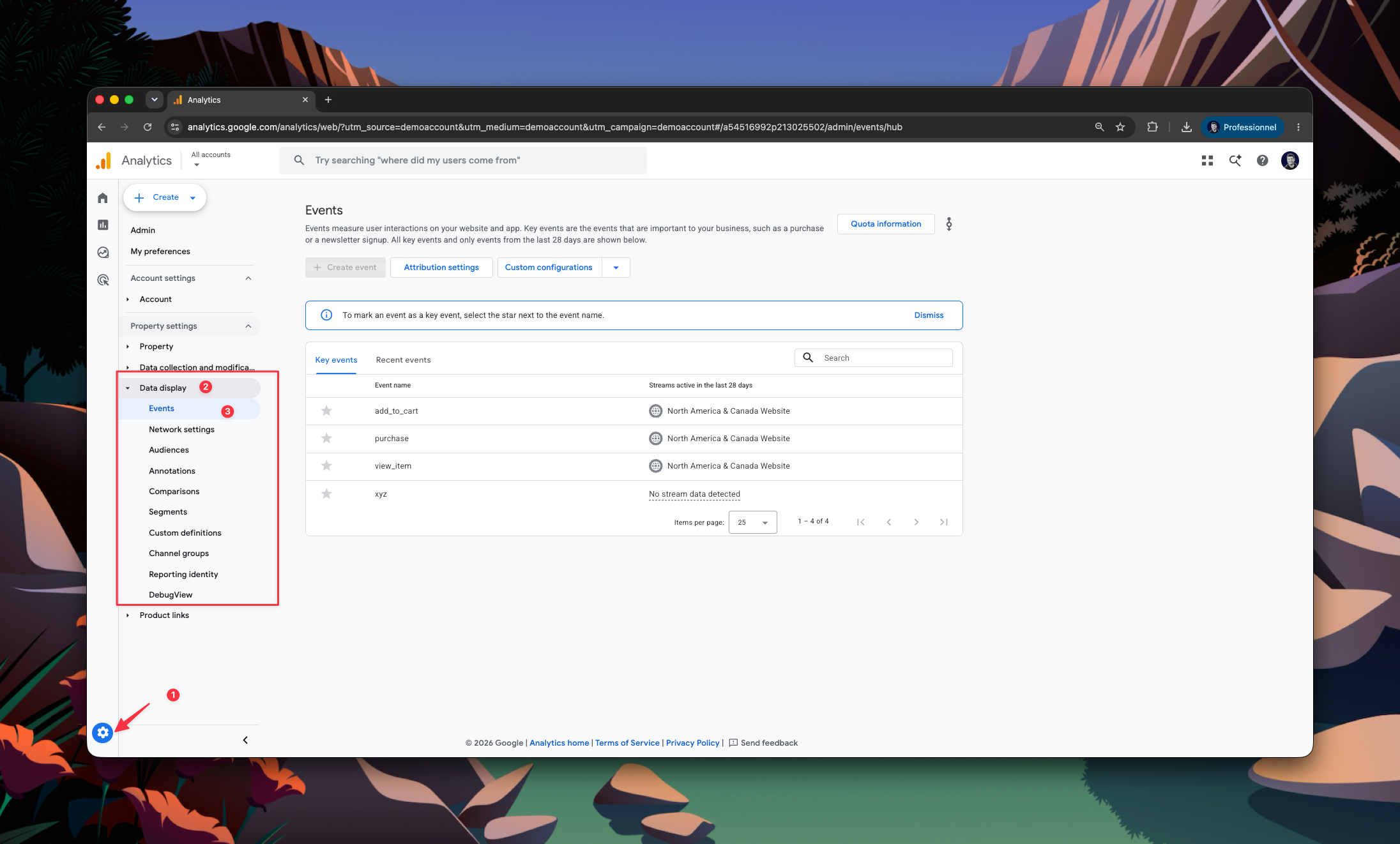Toggle key event star for view_item
The height and width of the screenshot is (844, 1400).
(x=326, y=465)
